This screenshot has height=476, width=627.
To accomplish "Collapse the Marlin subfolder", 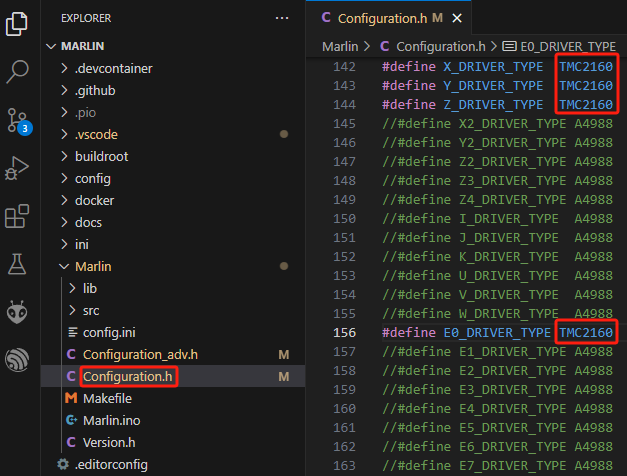I will click(x=66, y=267).
